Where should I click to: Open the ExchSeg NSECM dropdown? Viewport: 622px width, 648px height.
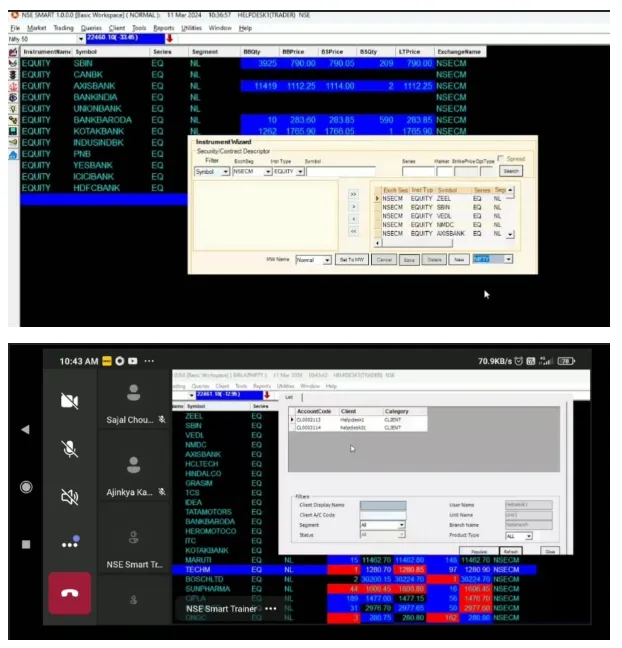click(x=268, y=172)
